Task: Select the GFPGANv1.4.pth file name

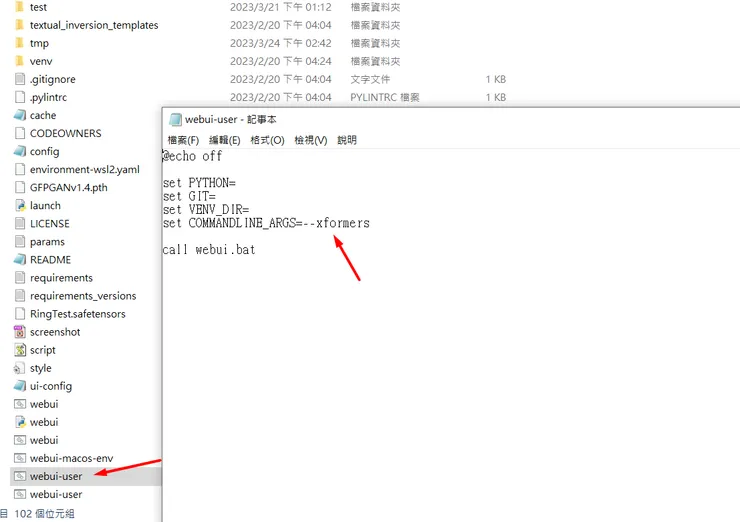Action: pos(69,187)
